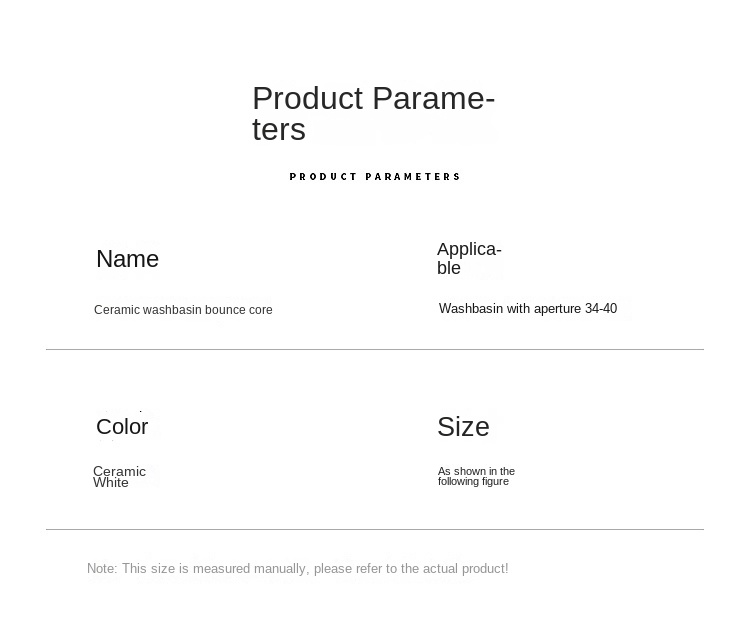Screen dimensions: 750x622
Task: Click the word "Note:" in the footer
Action: pos(102,569)
